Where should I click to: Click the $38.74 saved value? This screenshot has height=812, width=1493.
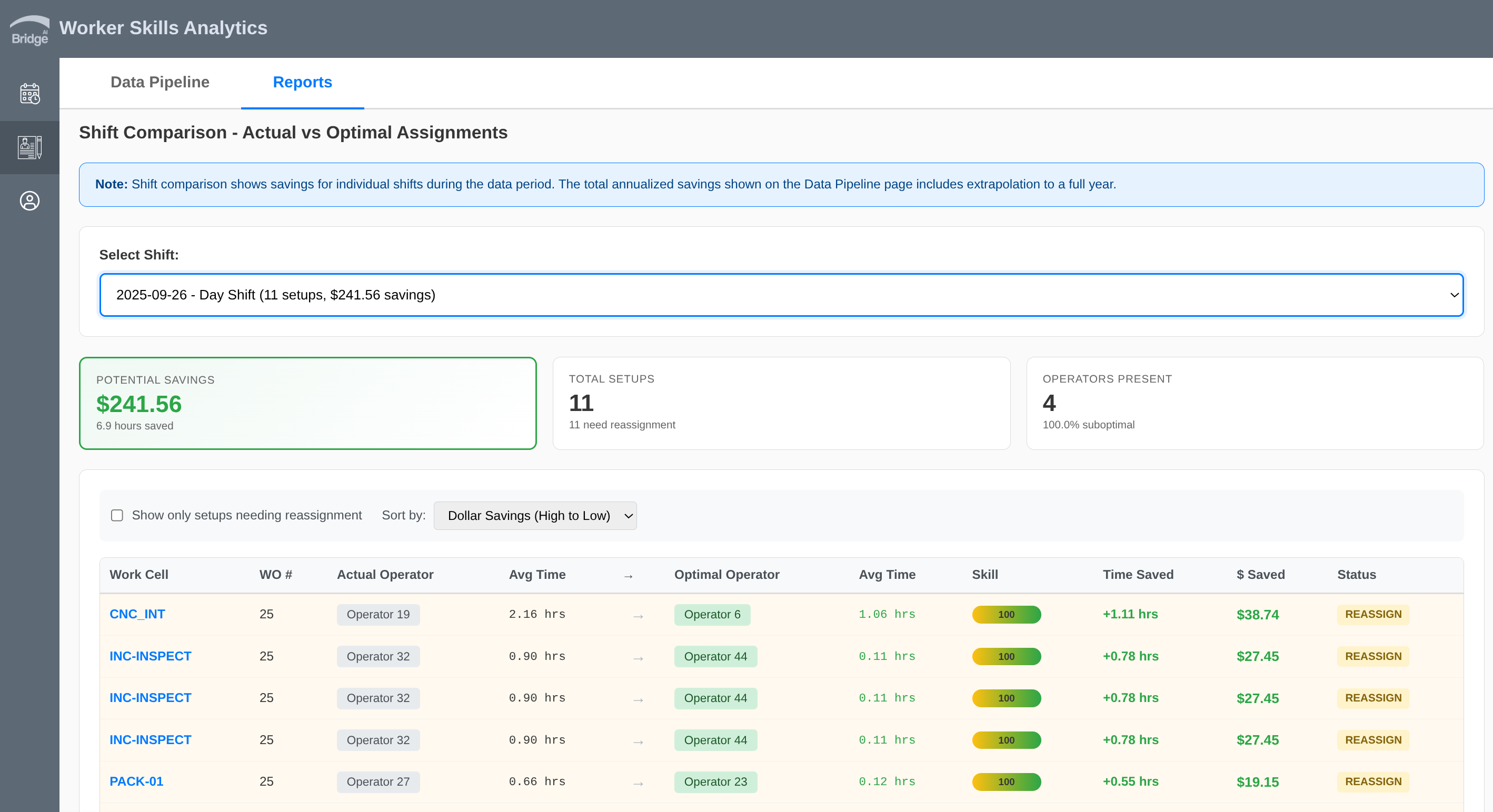pyautogui.click(x=1257, y=615)
